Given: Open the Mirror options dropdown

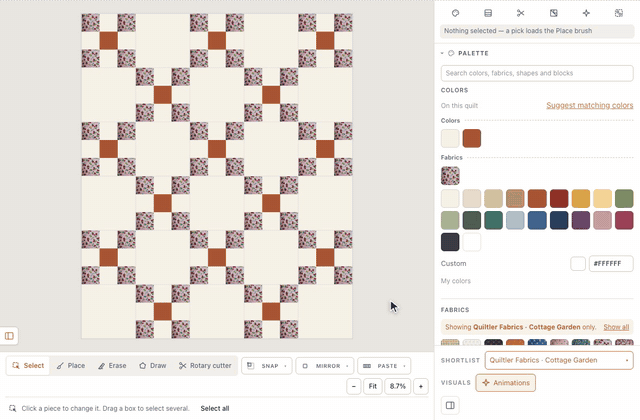Looking at the screenshot, I should point(325,366).
